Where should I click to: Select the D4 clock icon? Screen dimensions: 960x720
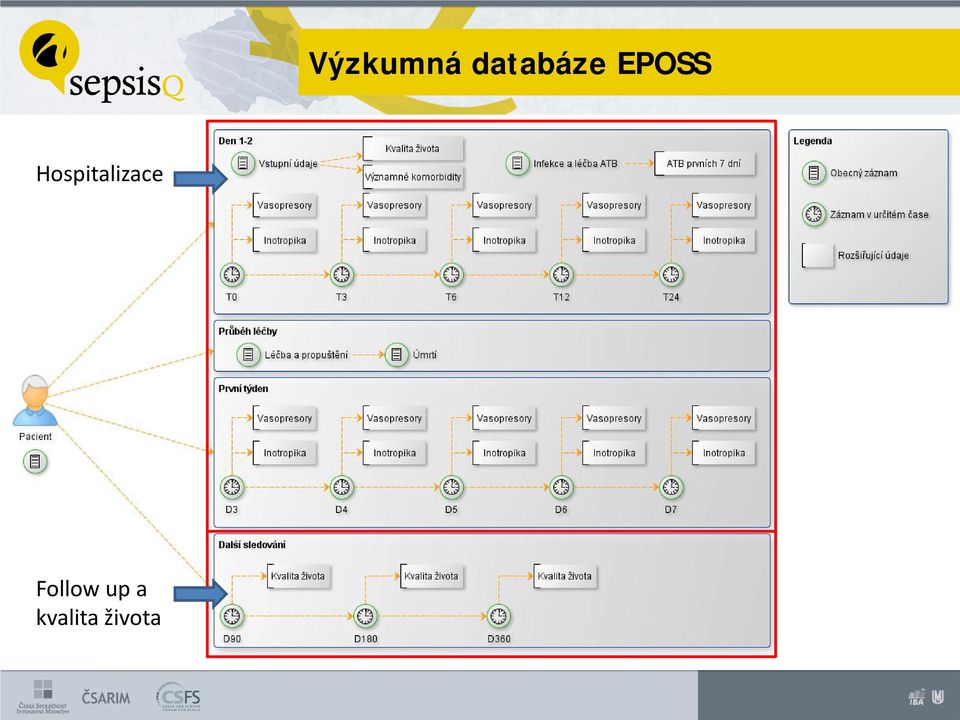(342, 487)
